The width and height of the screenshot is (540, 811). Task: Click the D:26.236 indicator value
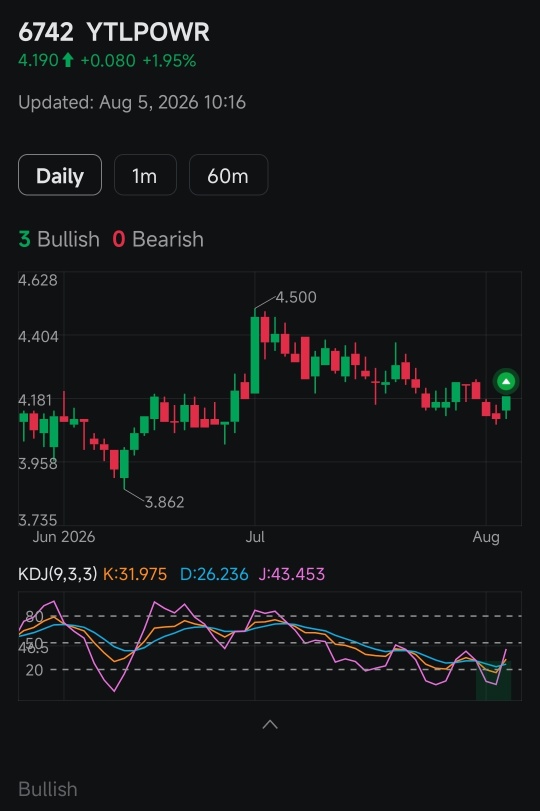point(214,574)
